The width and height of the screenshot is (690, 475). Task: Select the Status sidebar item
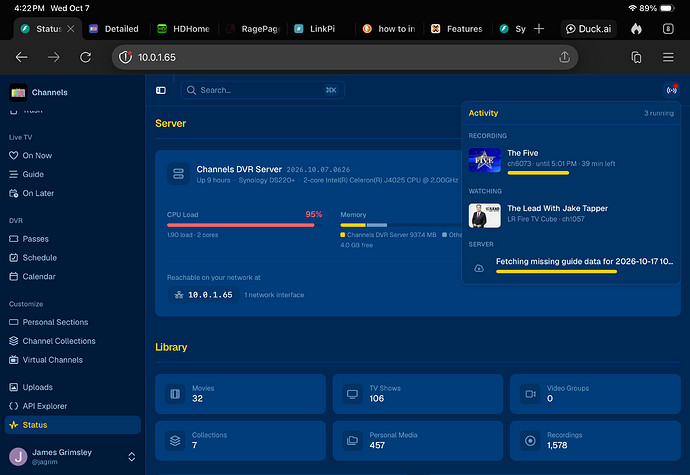(73, 425)
